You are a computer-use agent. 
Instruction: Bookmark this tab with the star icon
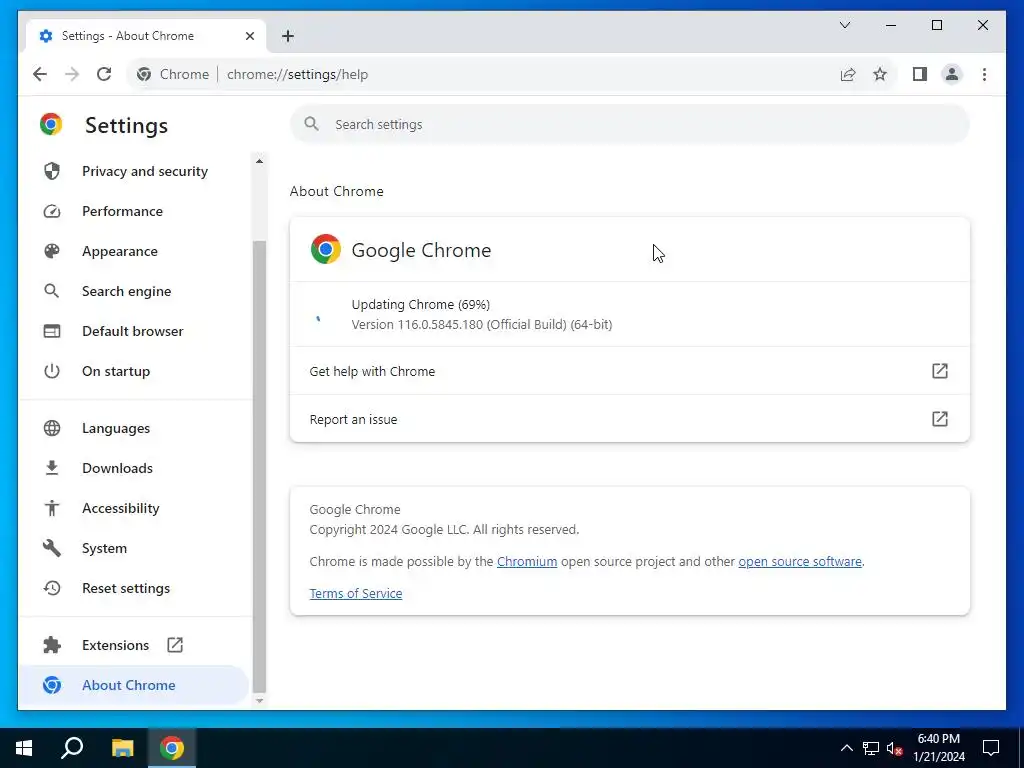click(880, 74)
